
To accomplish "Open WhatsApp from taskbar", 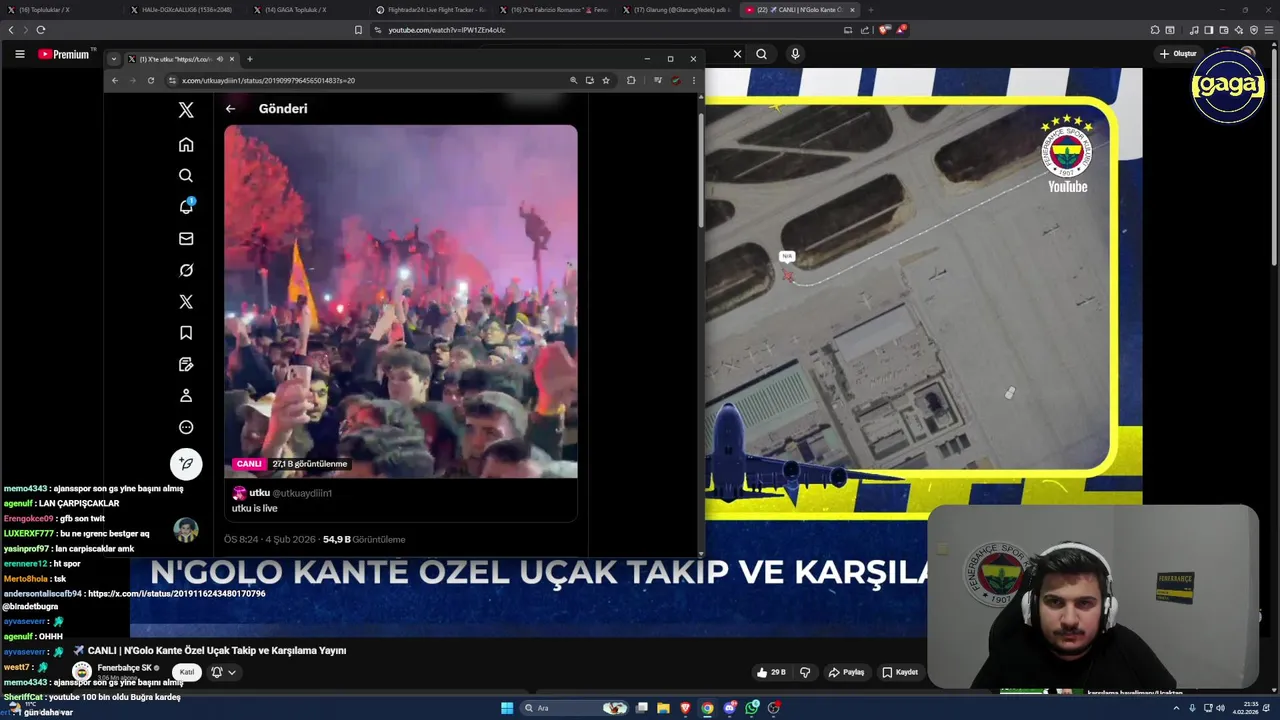I will click(752, 708).
